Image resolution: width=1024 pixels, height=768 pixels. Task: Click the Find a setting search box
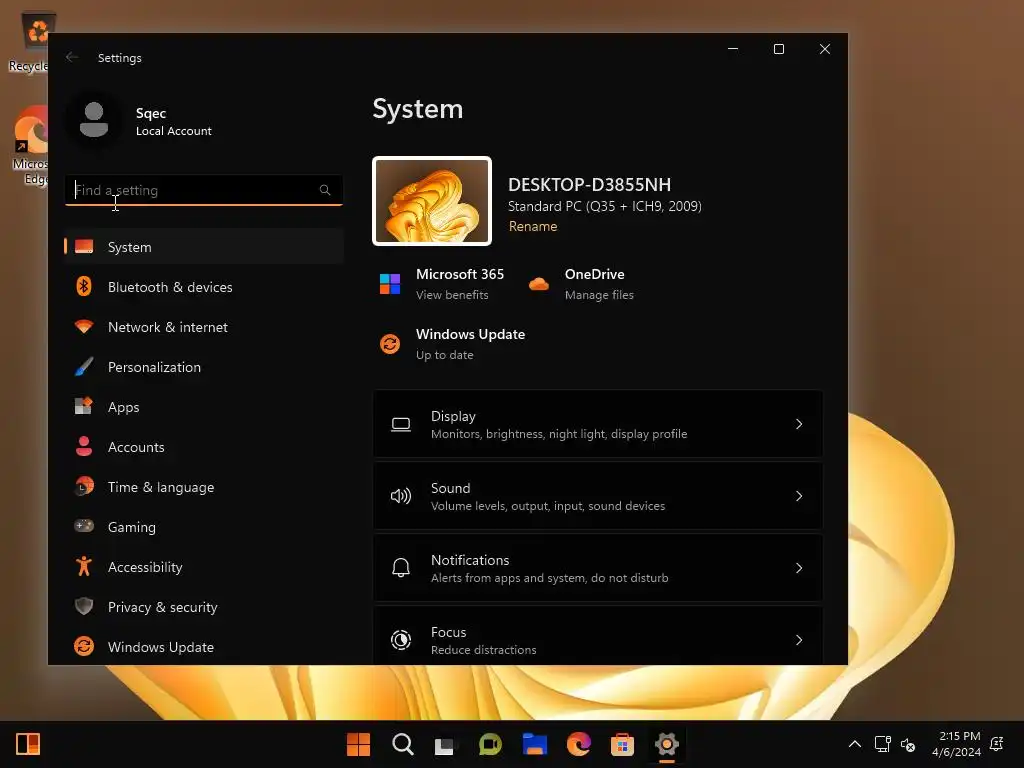point(204,190)
